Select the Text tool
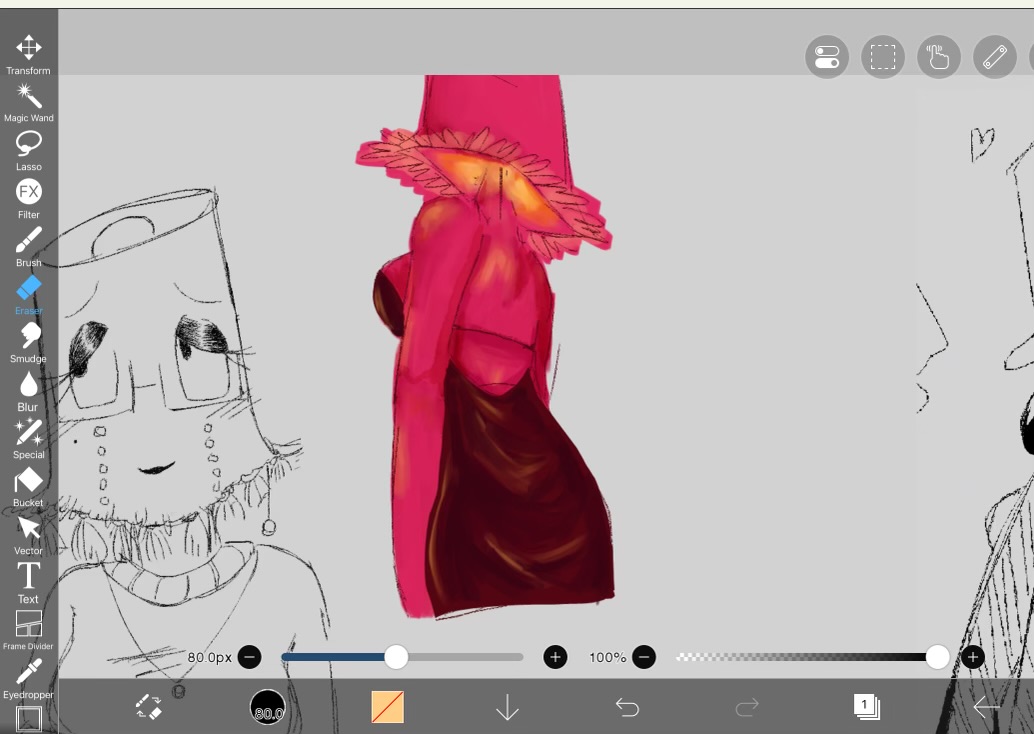This screenshot has height=734, width=1034. point(28,583)
